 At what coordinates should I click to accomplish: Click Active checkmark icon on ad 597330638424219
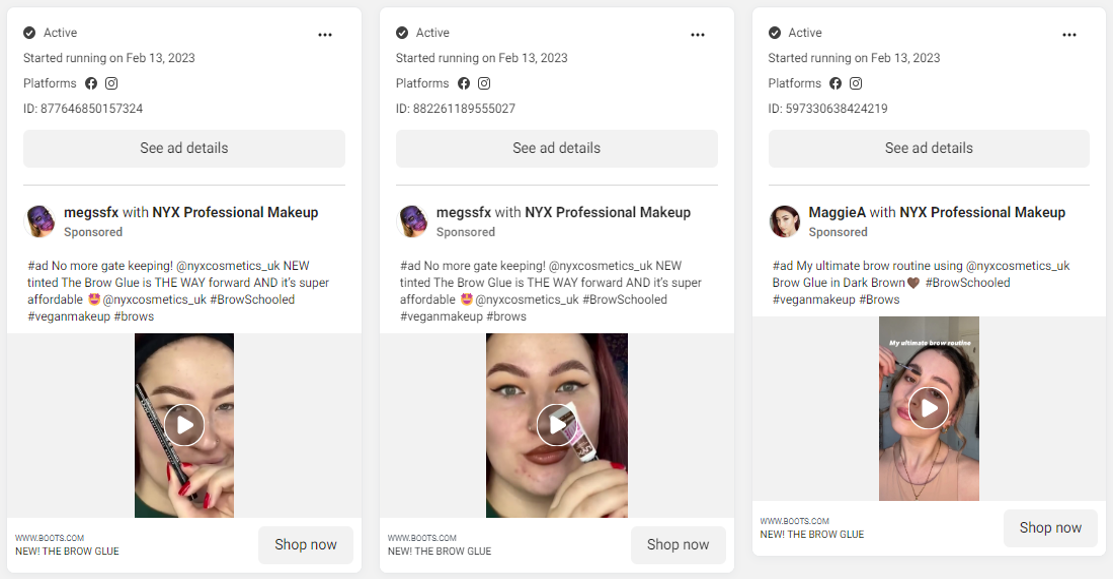[774, 33]
